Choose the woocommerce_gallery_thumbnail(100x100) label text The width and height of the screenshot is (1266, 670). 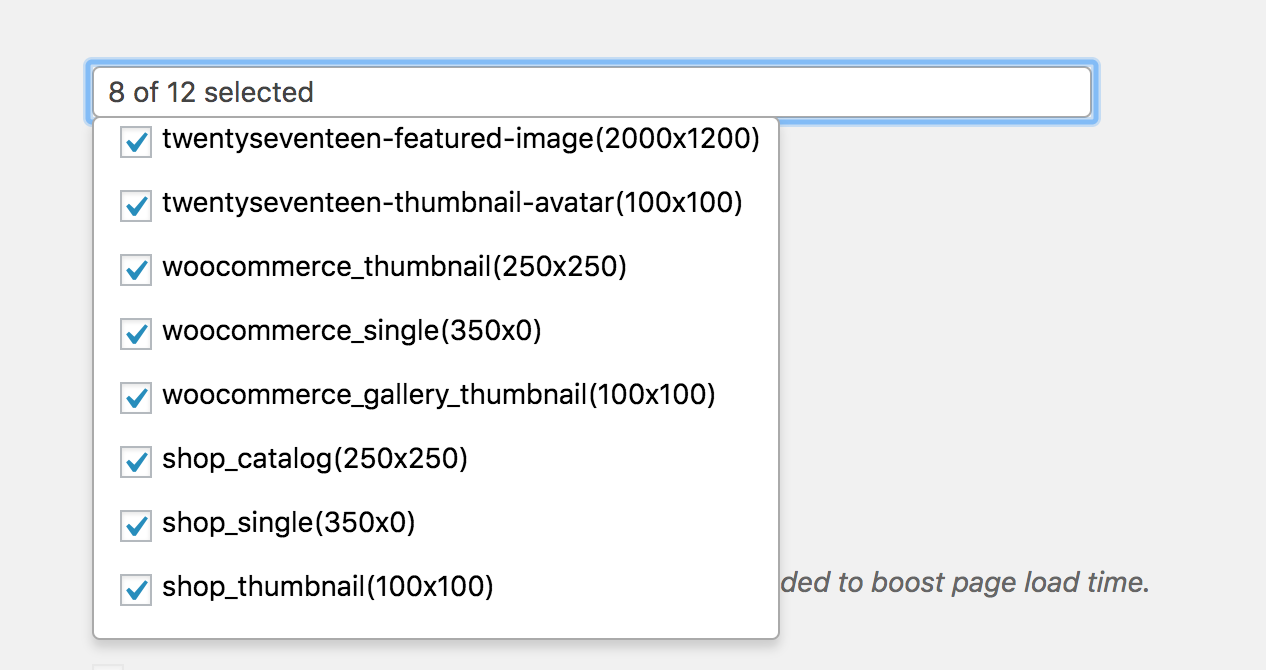click(439, 395)
